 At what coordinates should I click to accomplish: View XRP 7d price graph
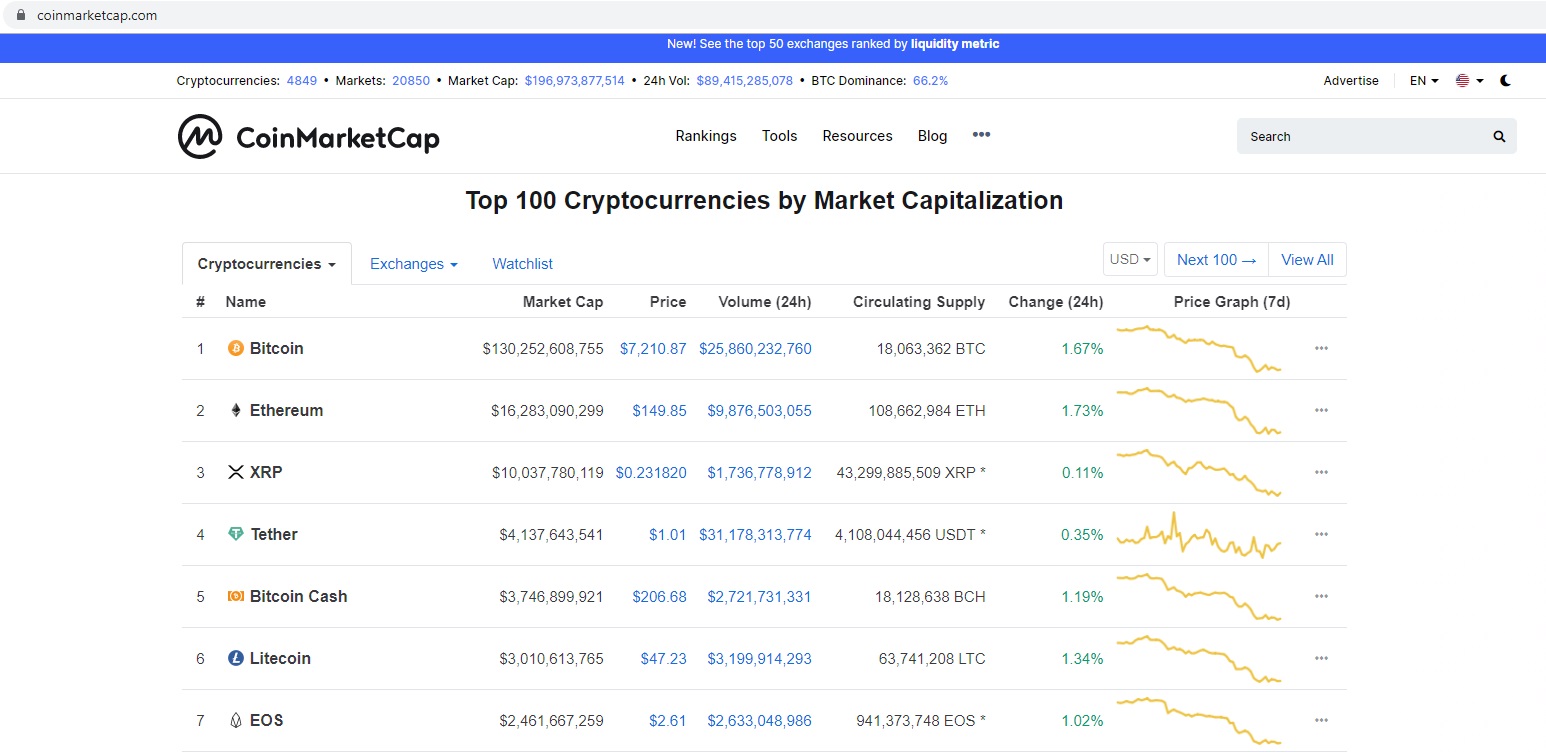tap(1199, 472)
